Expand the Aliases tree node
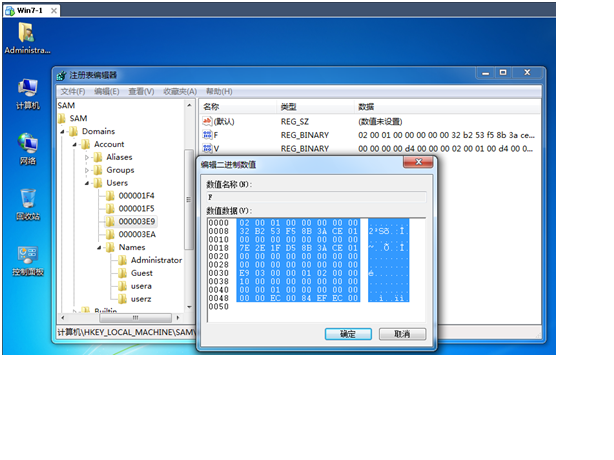Screen dimensions: 614x460 (x=87, y=157)
